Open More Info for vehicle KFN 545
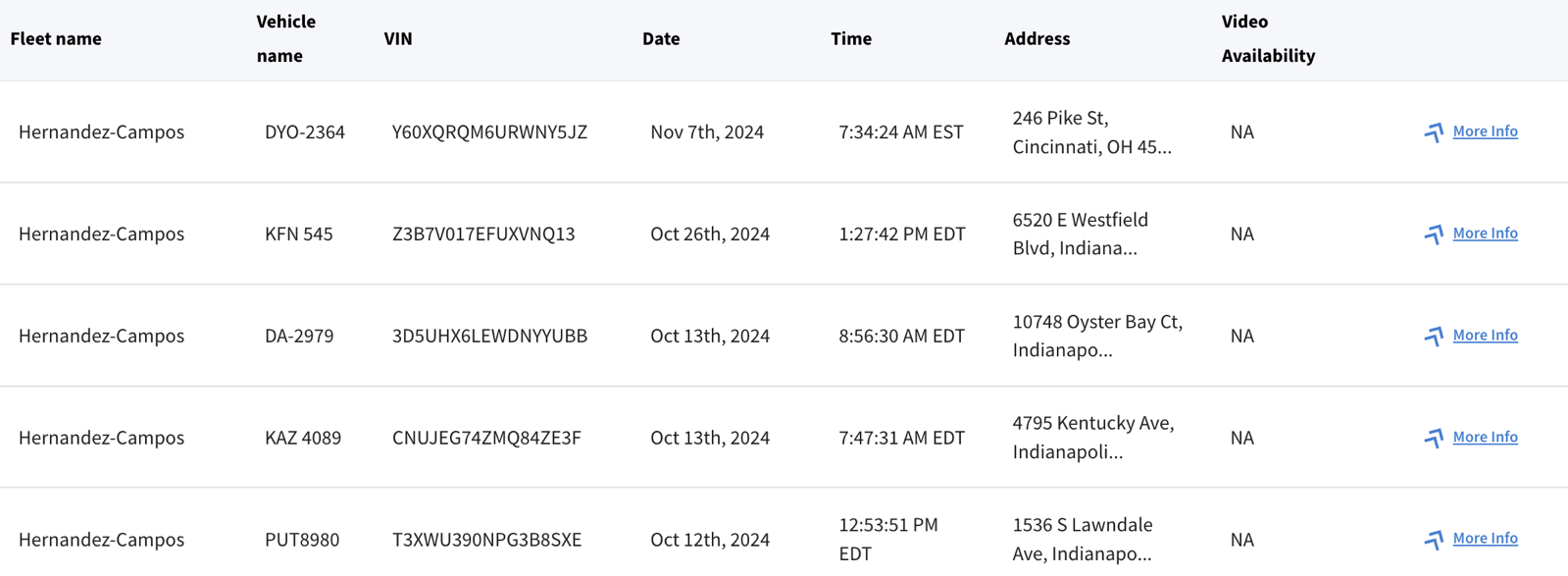The height and width of the screenshot is (576, 1568). tap(1485, 234)
